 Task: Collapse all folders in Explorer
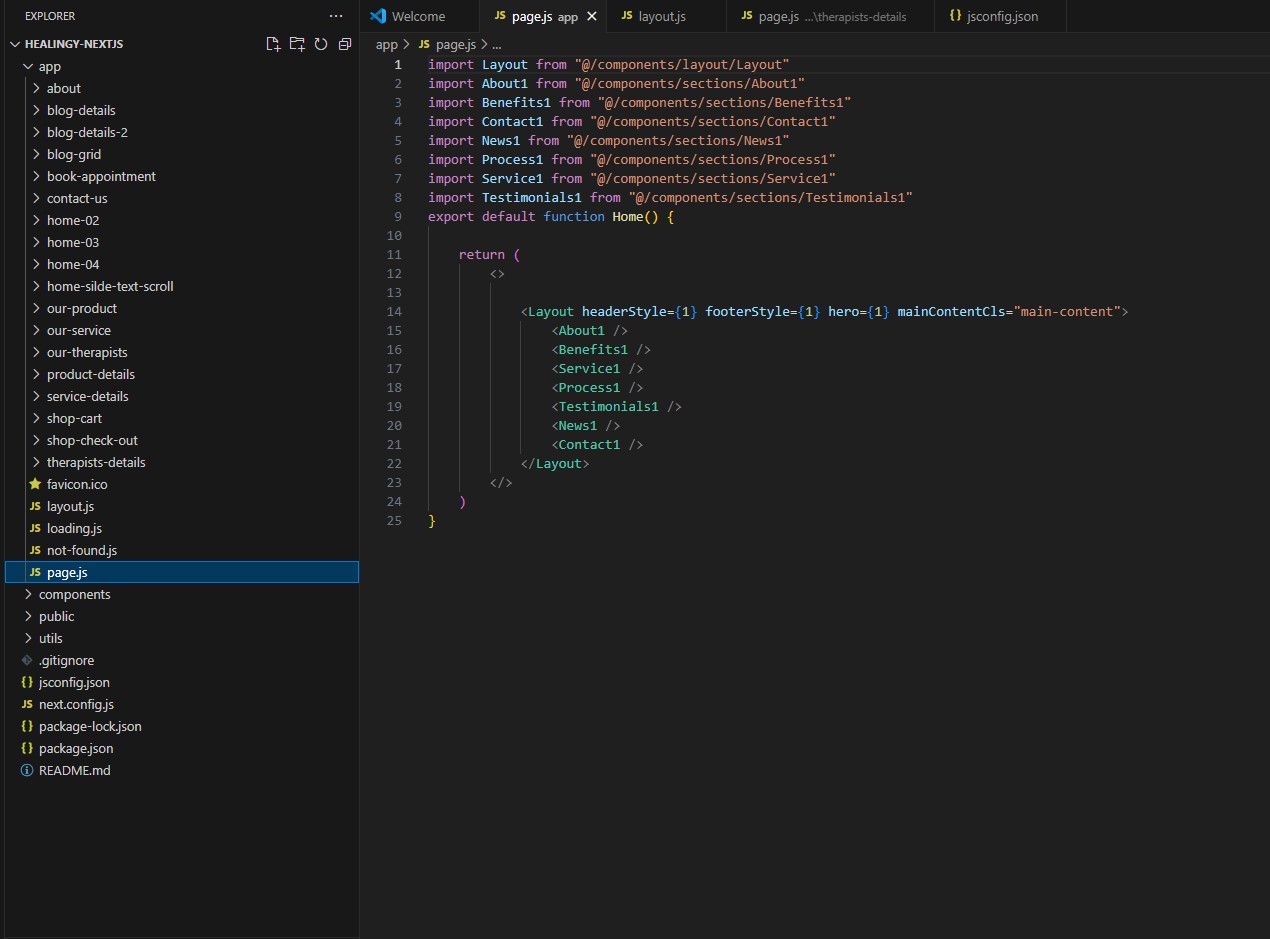(x=345, y=44)
